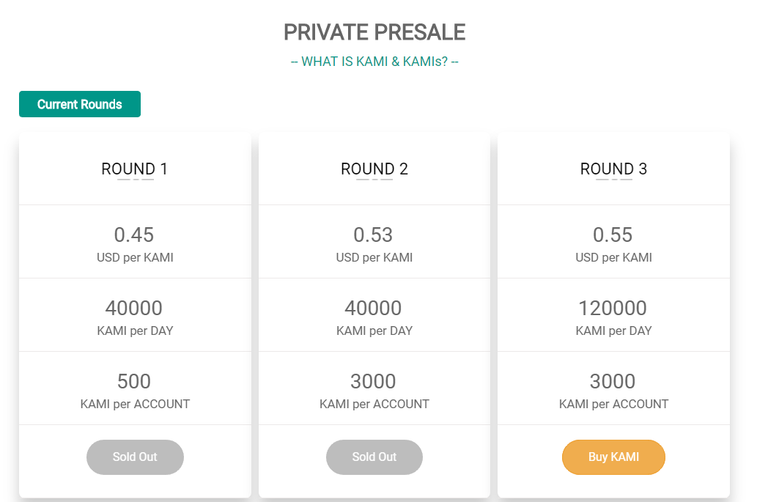Click Round 2 Sold Out button
Viewport: 768px width, 502px height.
pyautogui.click(x=374, y=457)
